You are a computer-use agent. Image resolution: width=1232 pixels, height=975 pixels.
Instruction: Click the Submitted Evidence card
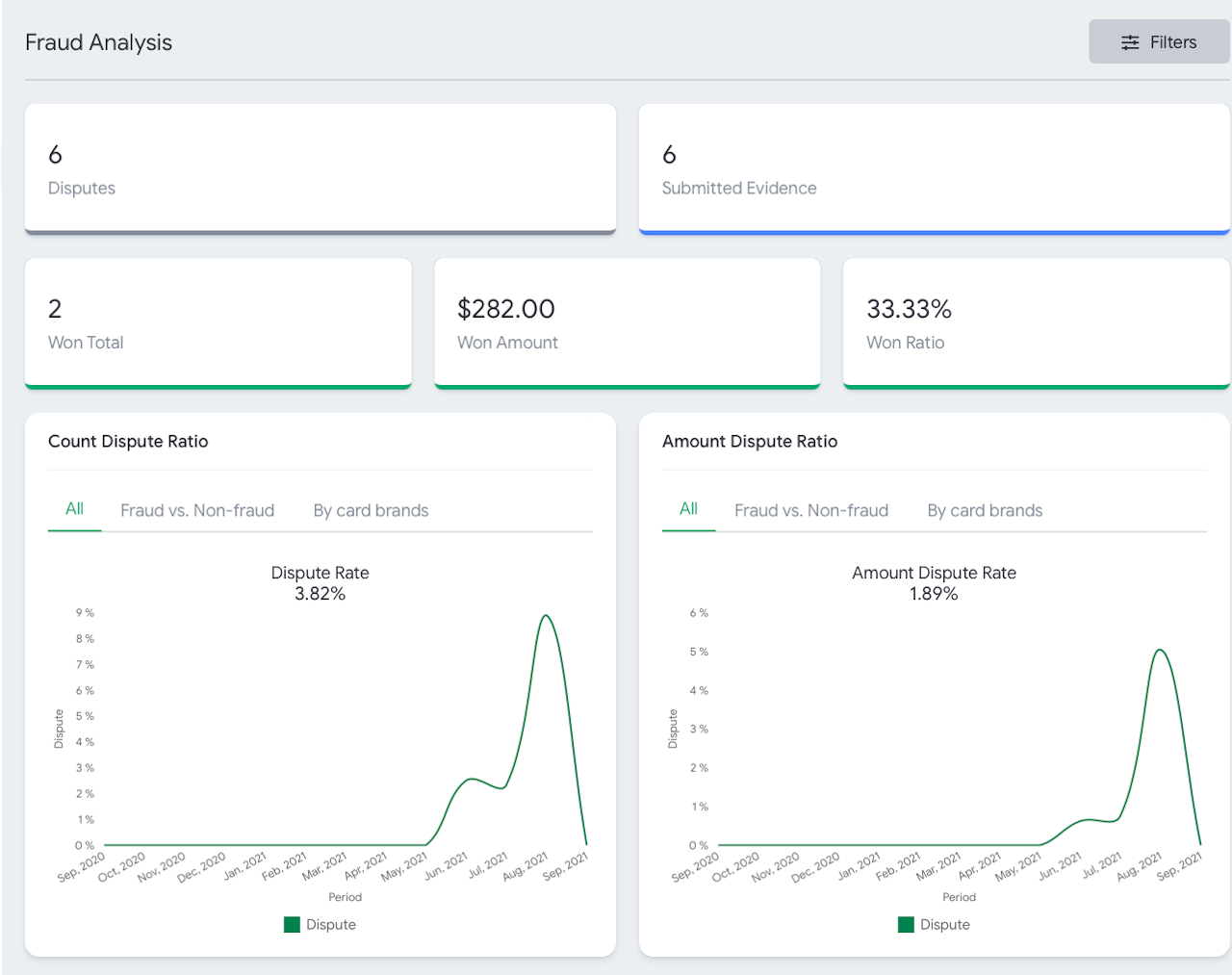click(x=934, y=168)
